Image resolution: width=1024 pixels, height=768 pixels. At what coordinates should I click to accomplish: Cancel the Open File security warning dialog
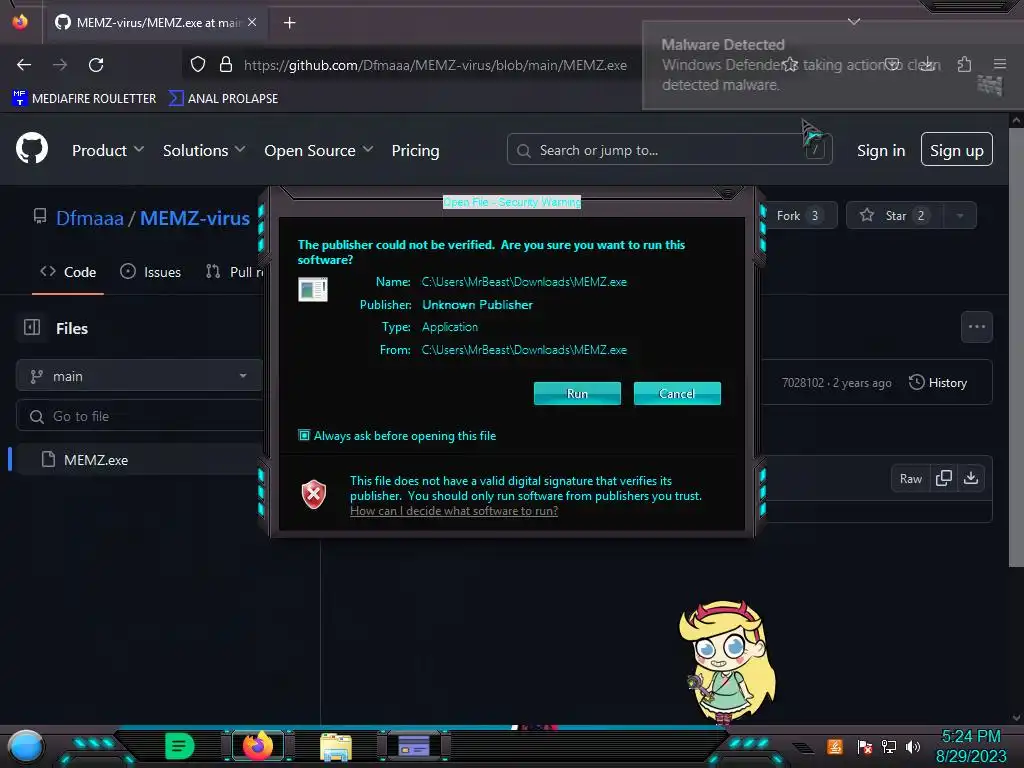pos(677,394)
